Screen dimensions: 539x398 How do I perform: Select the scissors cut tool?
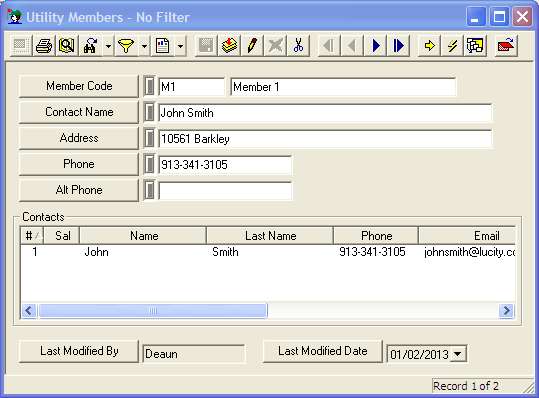[x=298, y=46]
